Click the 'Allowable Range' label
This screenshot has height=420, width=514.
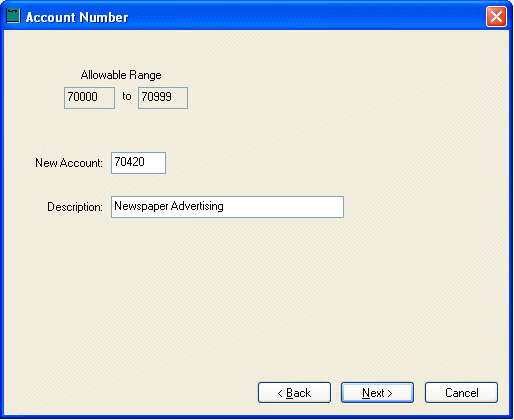(121, 75)
